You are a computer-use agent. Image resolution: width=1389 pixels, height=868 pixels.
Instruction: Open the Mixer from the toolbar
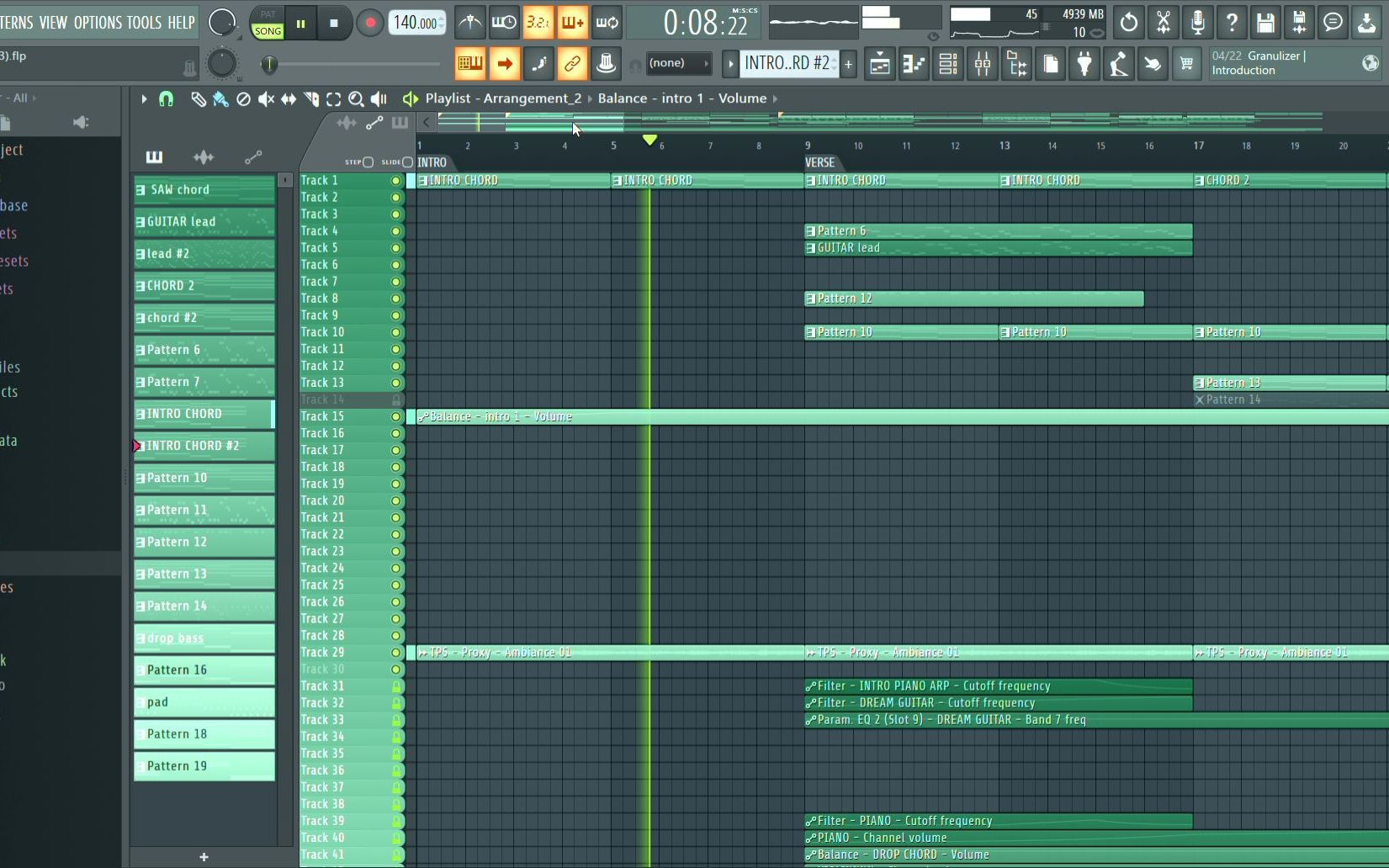[x=982, y=63]
